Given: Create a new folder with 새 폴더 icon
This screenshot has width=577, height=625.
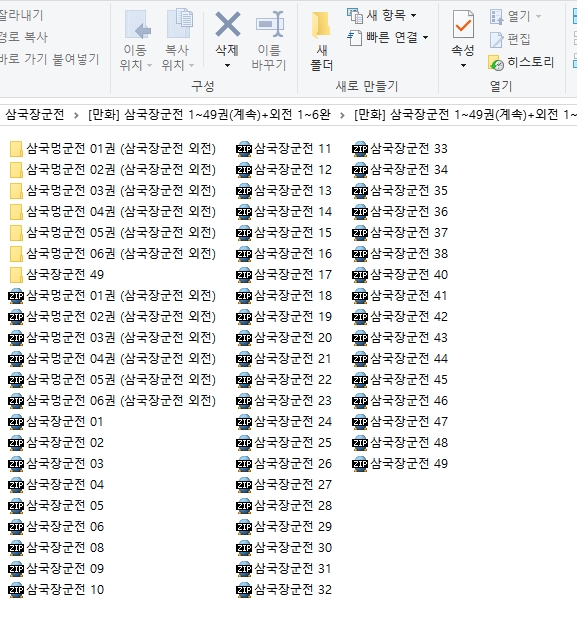Looking at the screenshot, I should pyautogui.click(x=321, y=25).
